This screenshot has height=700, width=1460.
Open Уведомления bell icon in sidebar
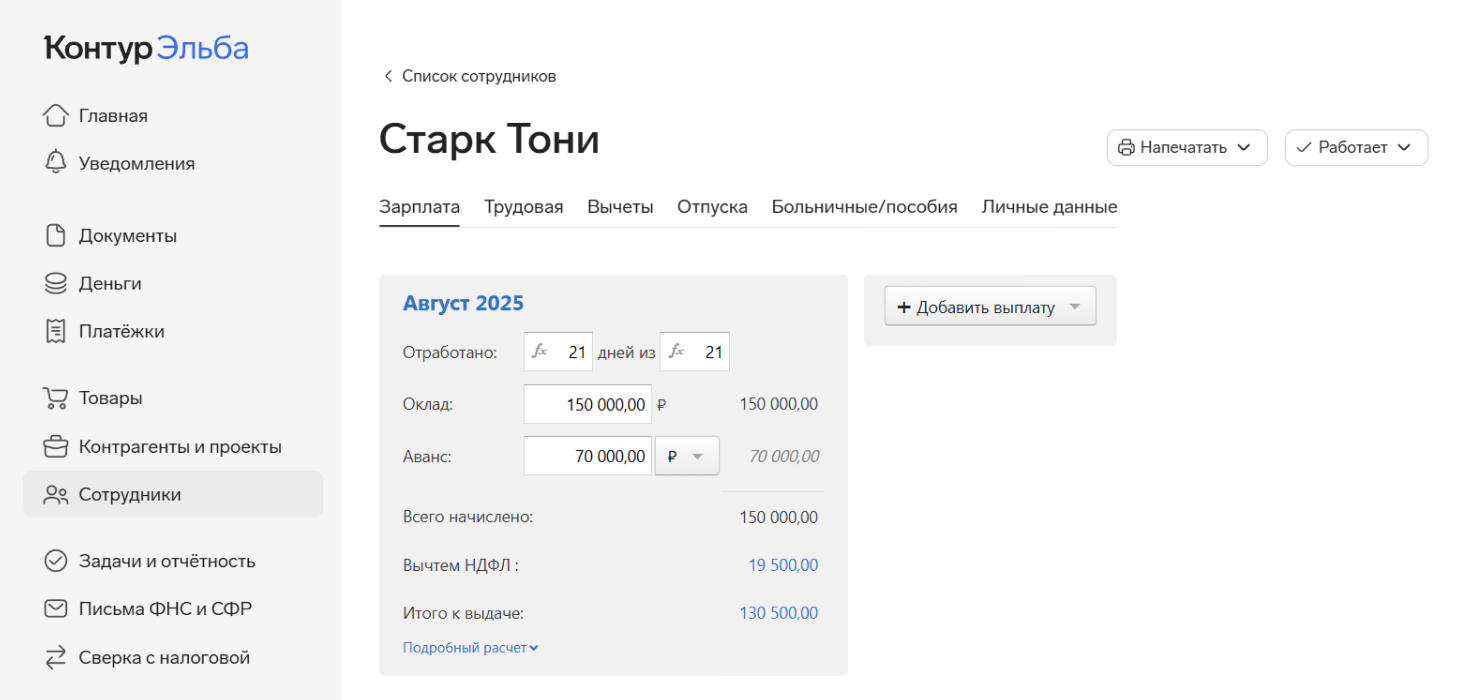(x=56, y=163)
